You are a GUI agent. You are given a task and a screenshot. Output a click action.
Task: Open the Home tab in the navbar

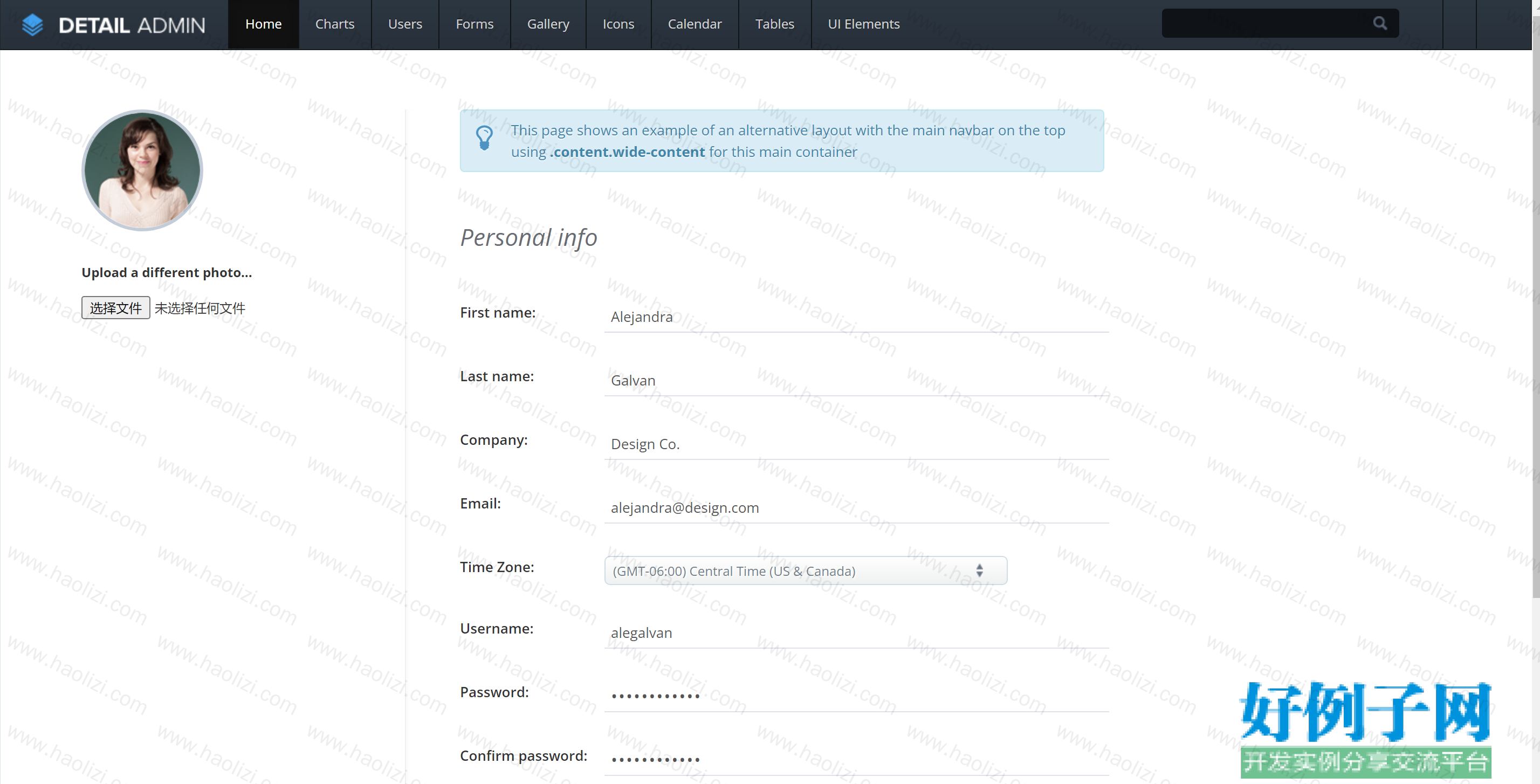point(263,24)
